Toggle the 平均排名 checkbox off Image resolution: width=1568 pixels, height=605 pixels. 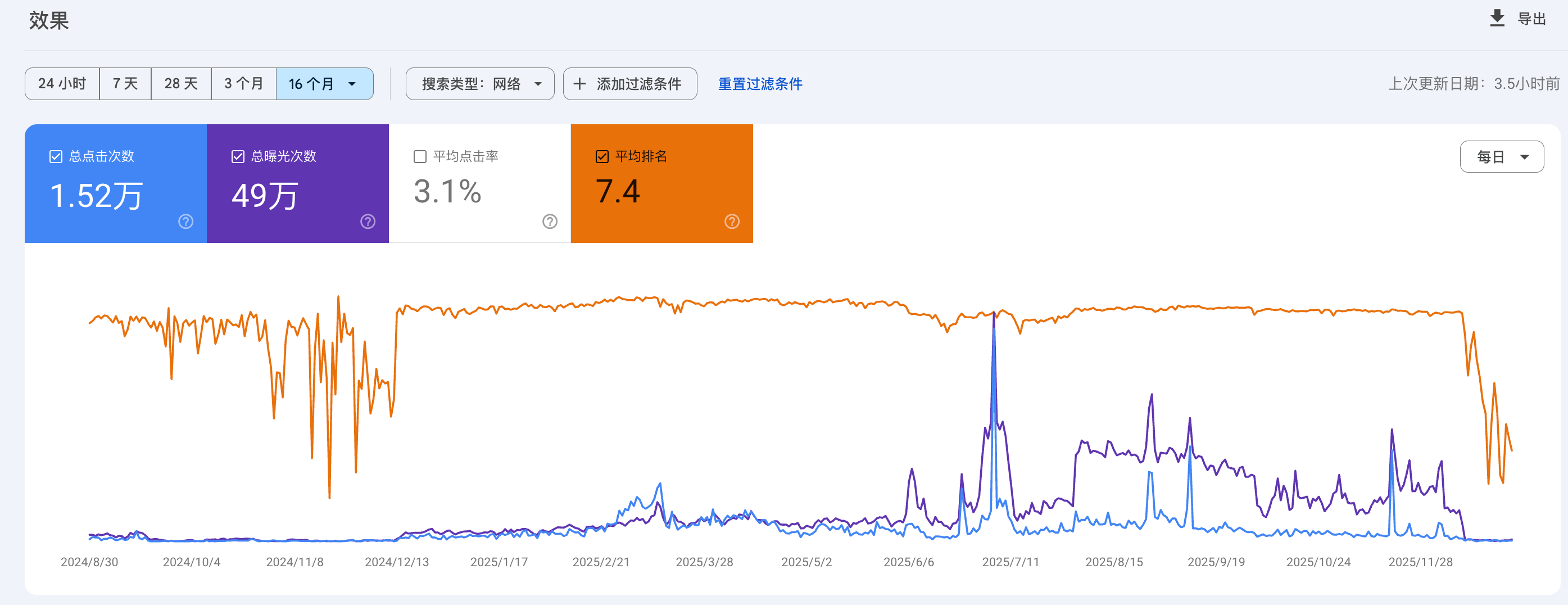[602, 156]
